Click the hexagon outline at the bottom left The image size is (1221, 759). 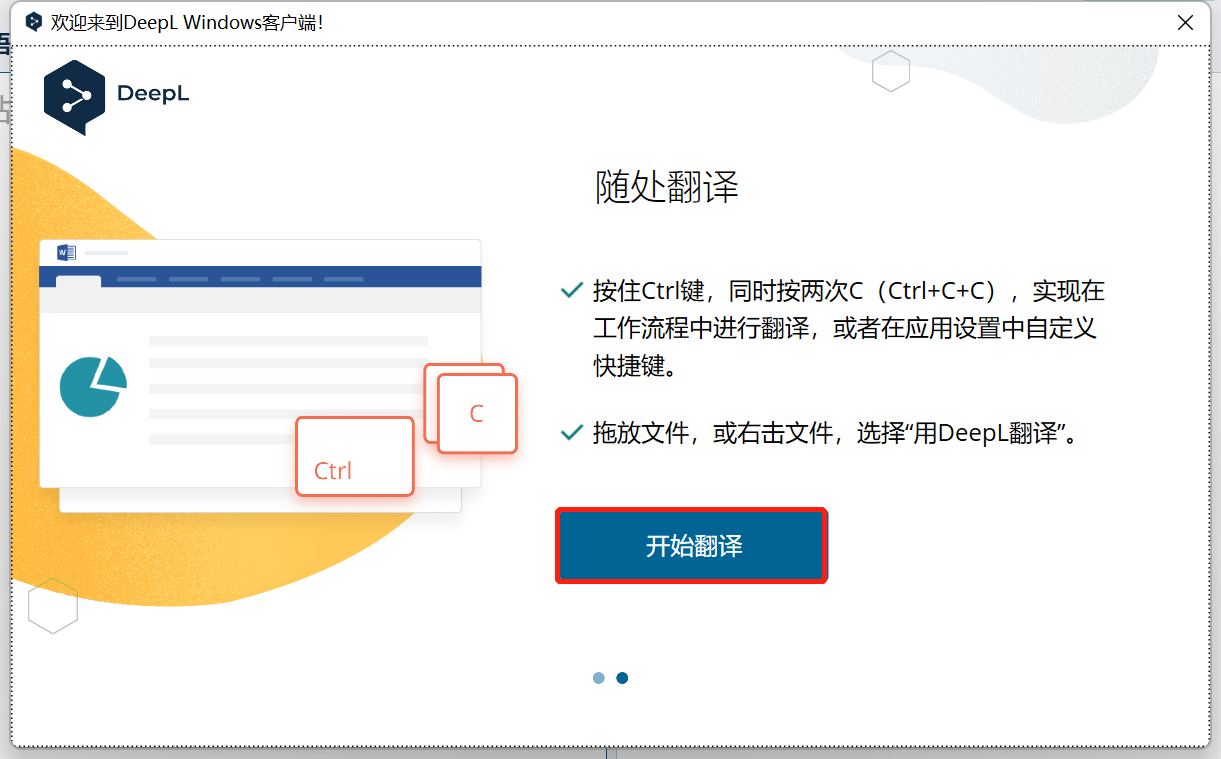tap(52, 605)
